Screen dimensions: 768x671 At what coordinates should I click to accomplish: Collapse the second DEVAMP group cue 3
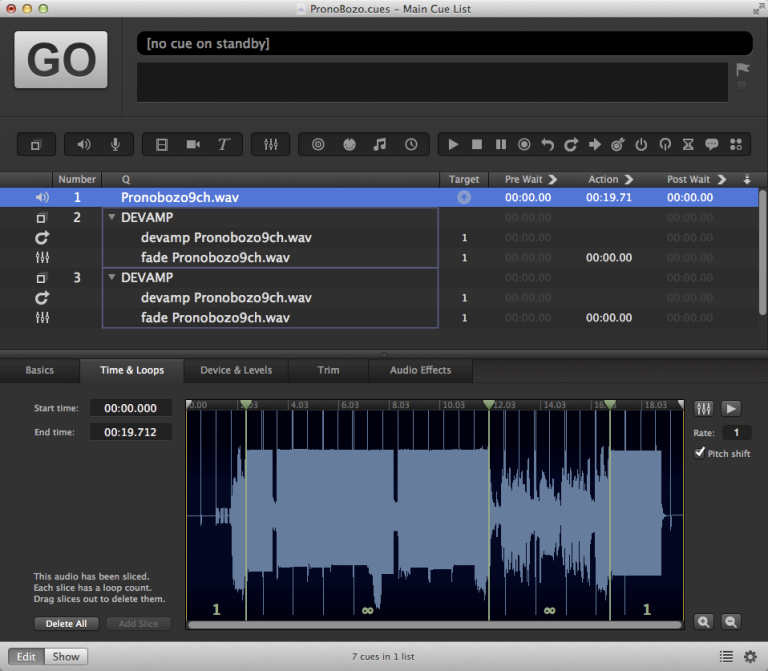point(111,278)
